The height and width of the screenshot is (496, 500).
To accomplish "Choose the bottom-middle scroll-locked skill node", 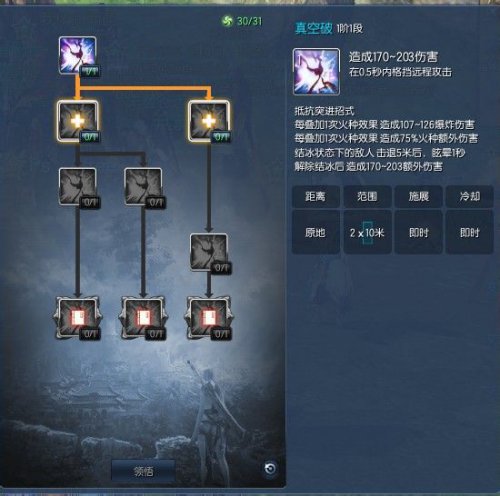I will pos(143,318).
